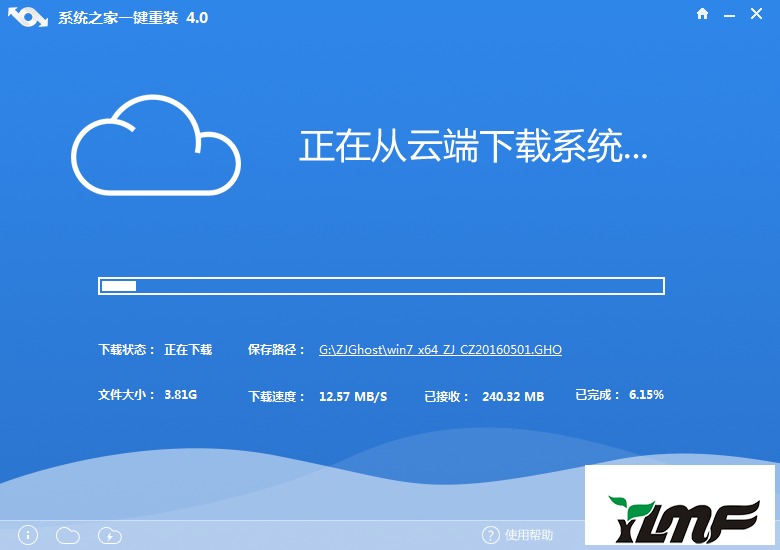Click the 文件大小 label

click(x=126, y=395)
